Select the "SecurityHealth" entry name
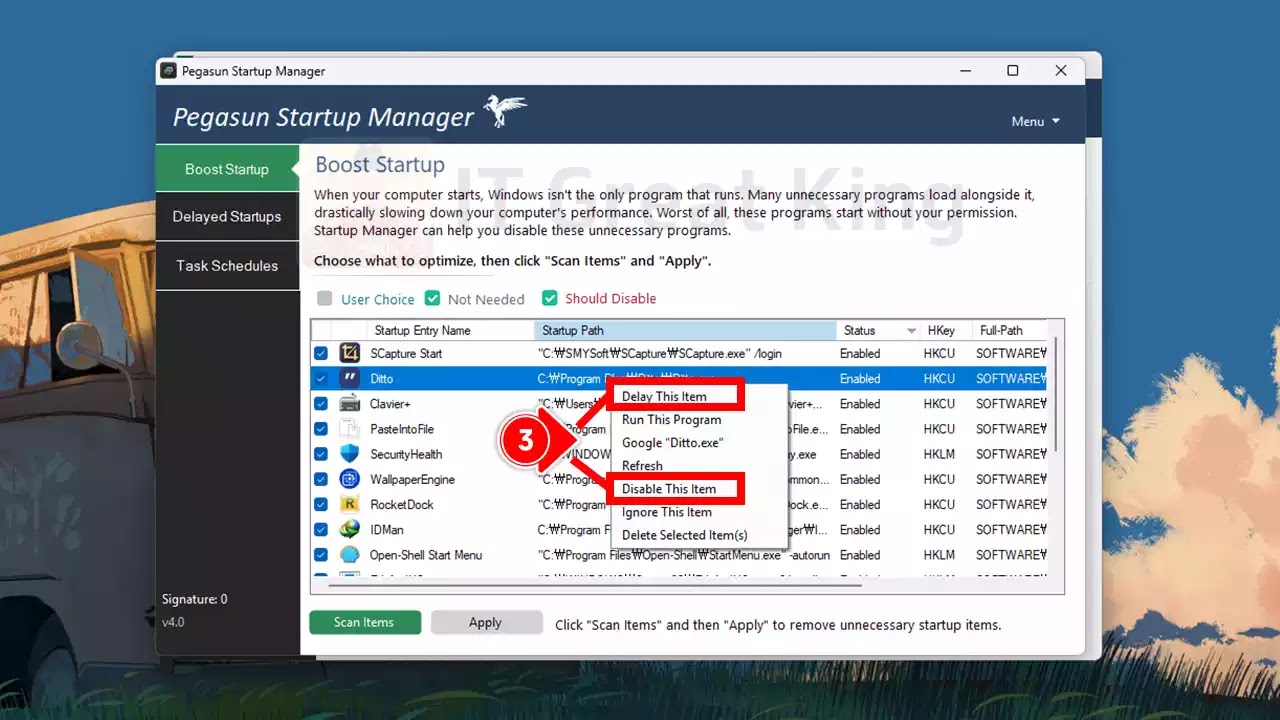 point(406,454)
